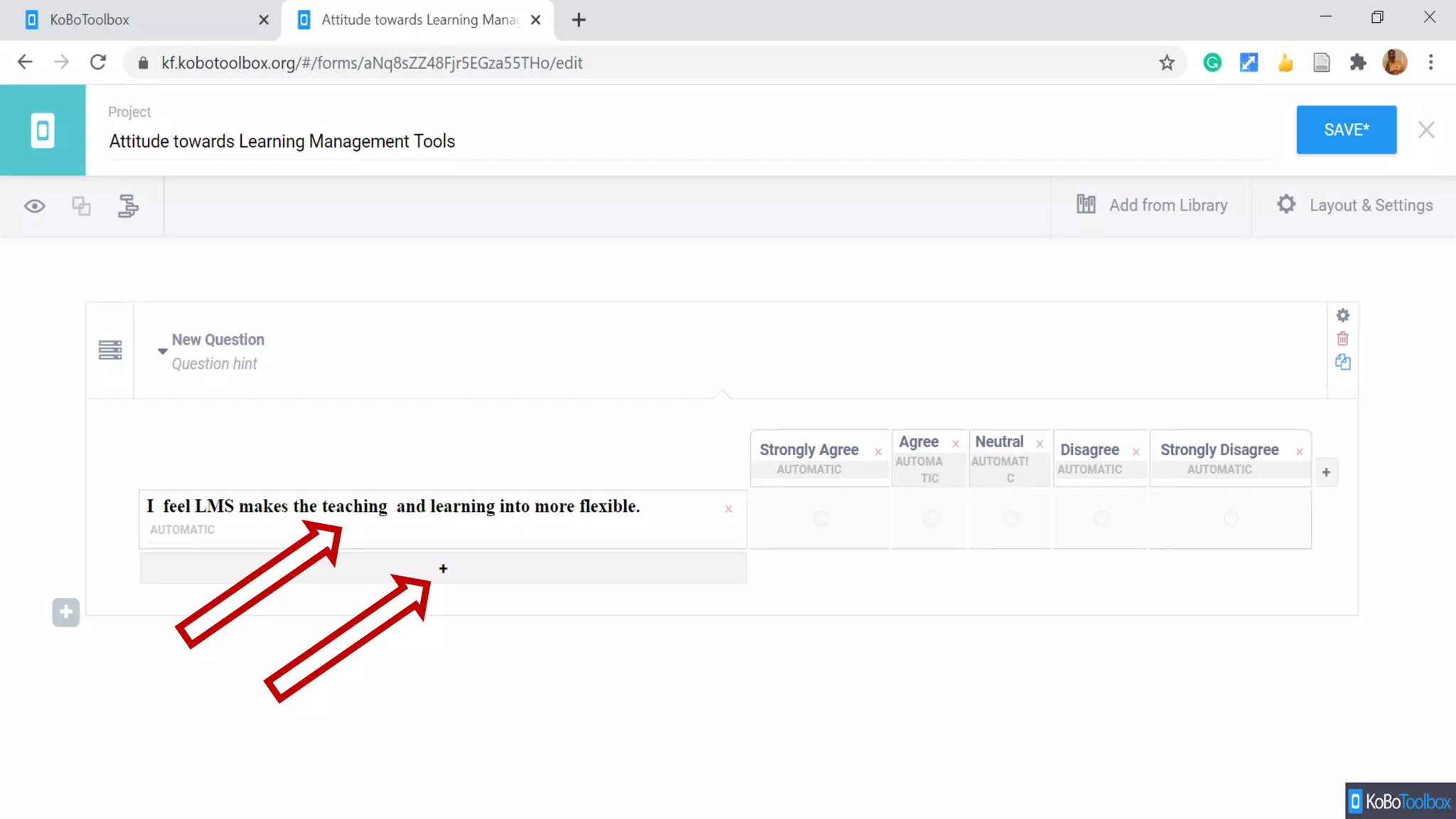The width and height of the screenshot is (1456, 819).
Task: Click the form preview eye icon
Action: [34, 206]
